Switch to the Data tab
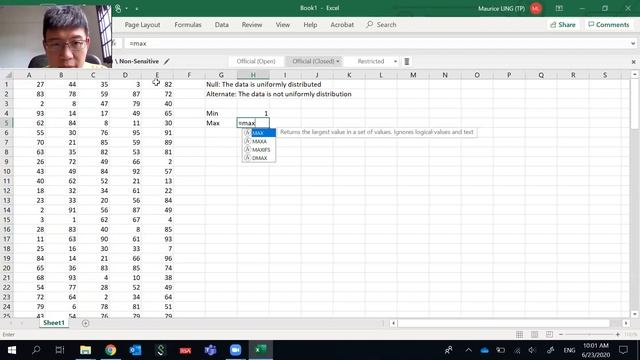640x360 pixels. pyautogui.click(x=222, y=24)
